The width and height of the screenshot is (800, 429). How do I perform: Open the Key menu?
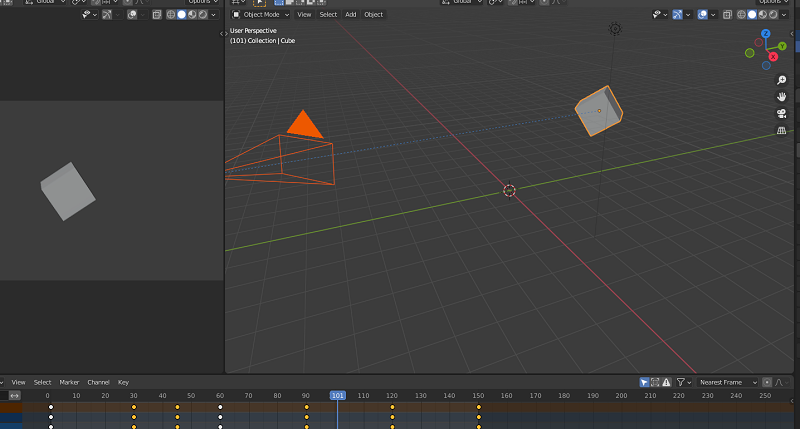(x=123, y=382)
